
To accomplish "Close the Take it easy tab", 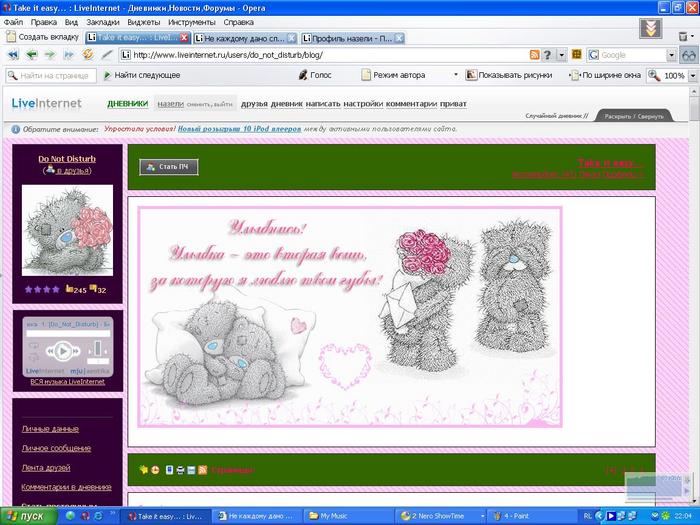I will coord(184,38).
